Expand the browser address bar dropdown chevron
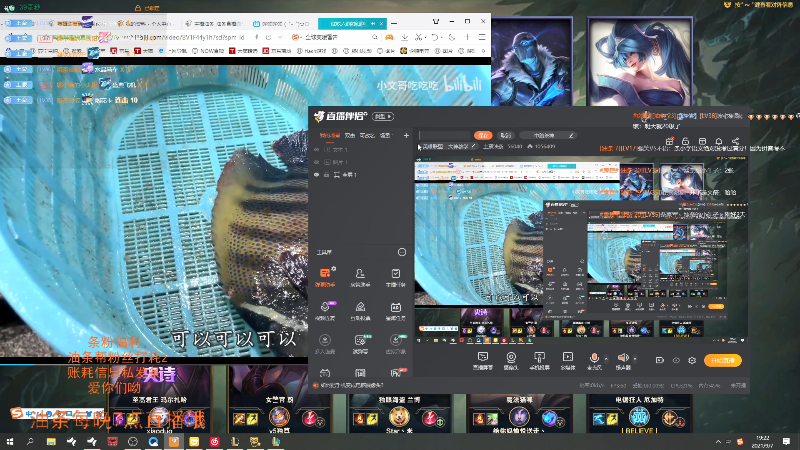800x450 pixels. 280,37
